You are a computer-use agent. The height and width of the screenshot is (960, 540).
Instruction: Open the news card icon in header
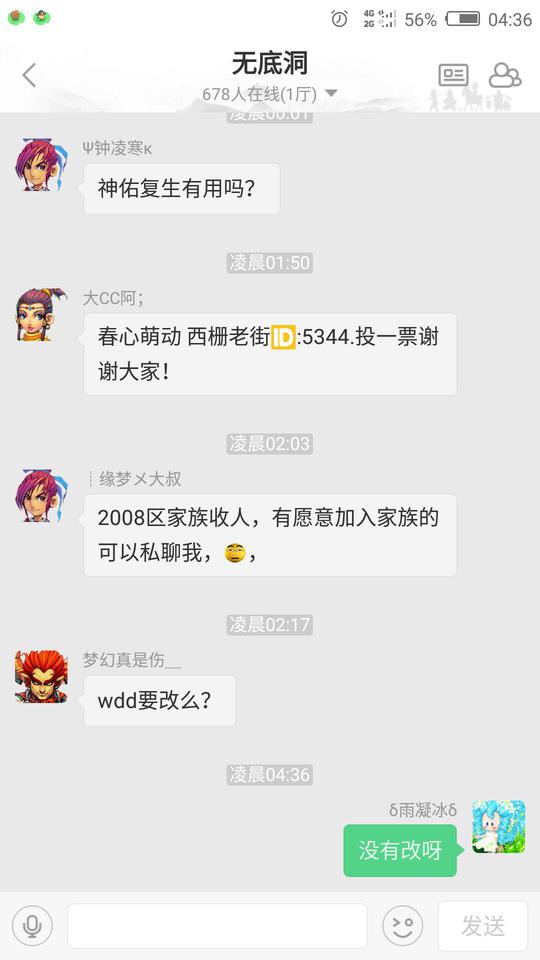coord(453,75)
